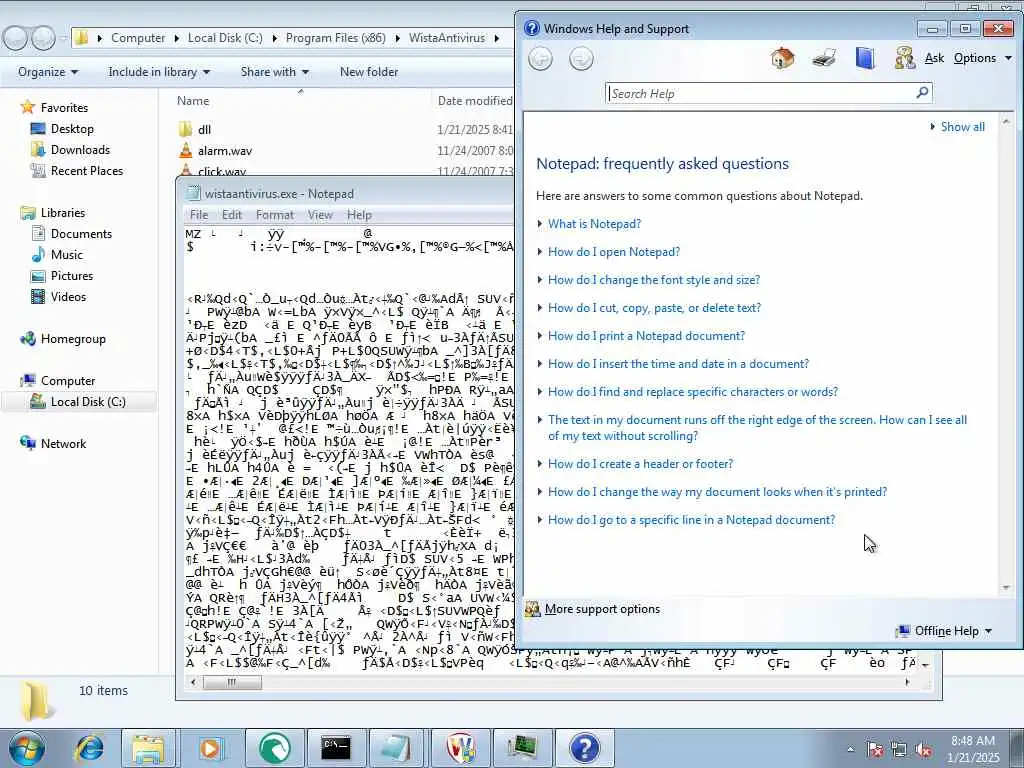Screen dimensions: 1024x768
Task: Open the Offline Help dropdown
Action: 946,631
